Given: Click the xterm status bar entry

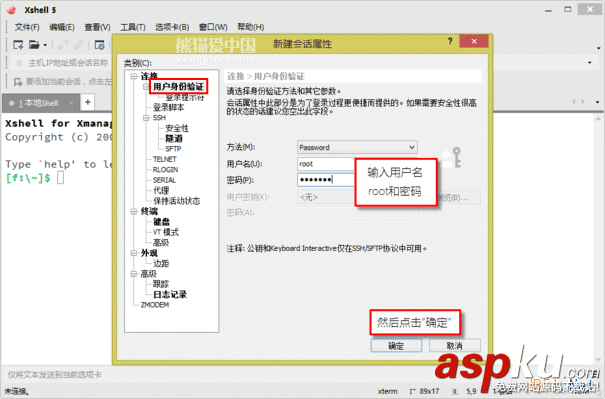Looking at the screenshot, I should click(387, 391).
